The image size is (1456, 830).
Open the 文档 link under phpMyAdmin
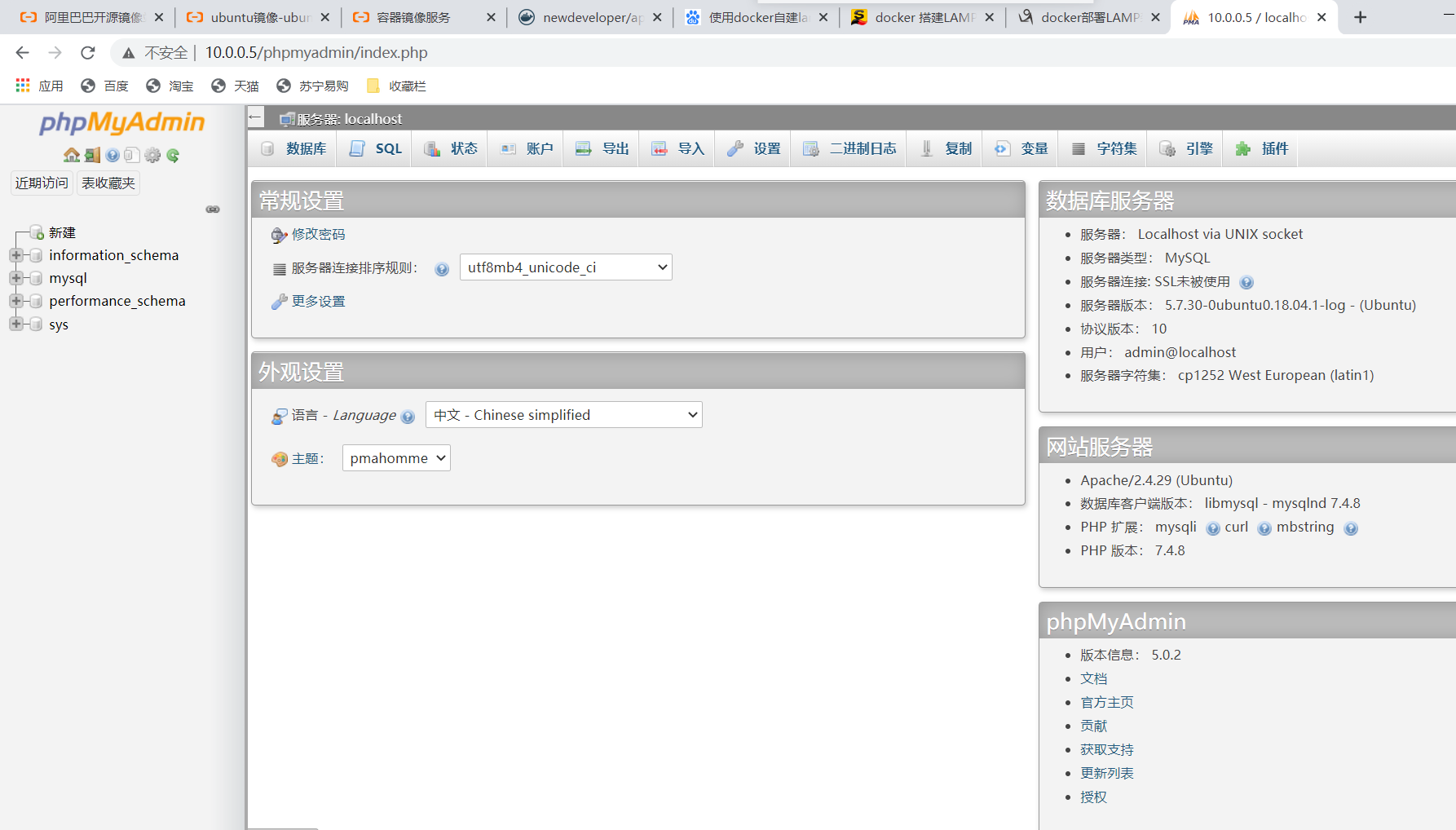click(1094, 678)
